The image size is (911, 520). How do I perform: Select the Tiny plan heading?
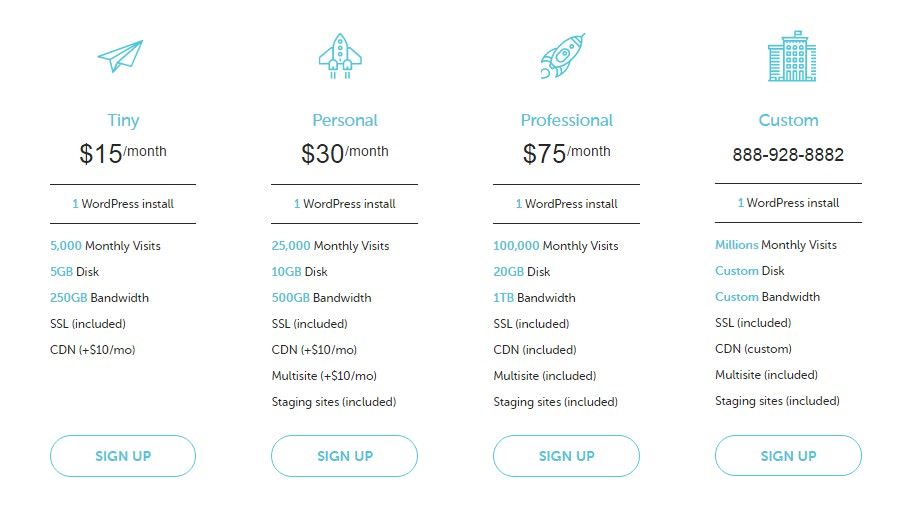123,120
